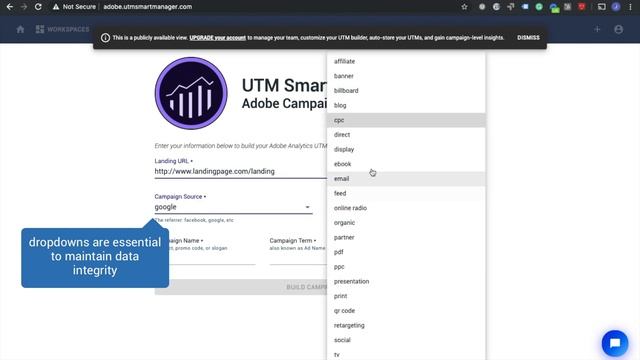Choose ppc from the list
This screenshot has width=640, height=360.
406,267
